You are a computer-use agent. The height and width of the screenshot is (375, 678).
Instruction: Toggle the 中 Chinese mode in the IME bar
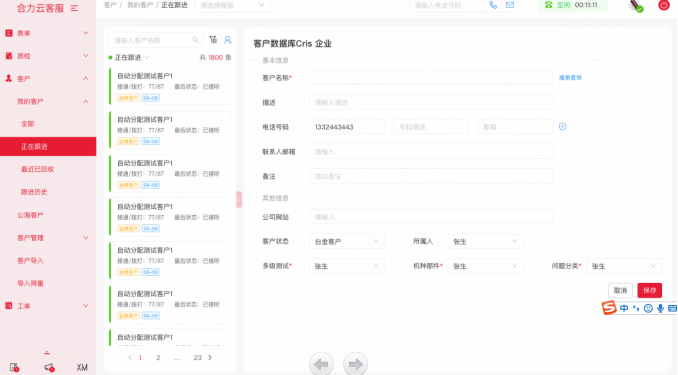click(x=624, y=308)
